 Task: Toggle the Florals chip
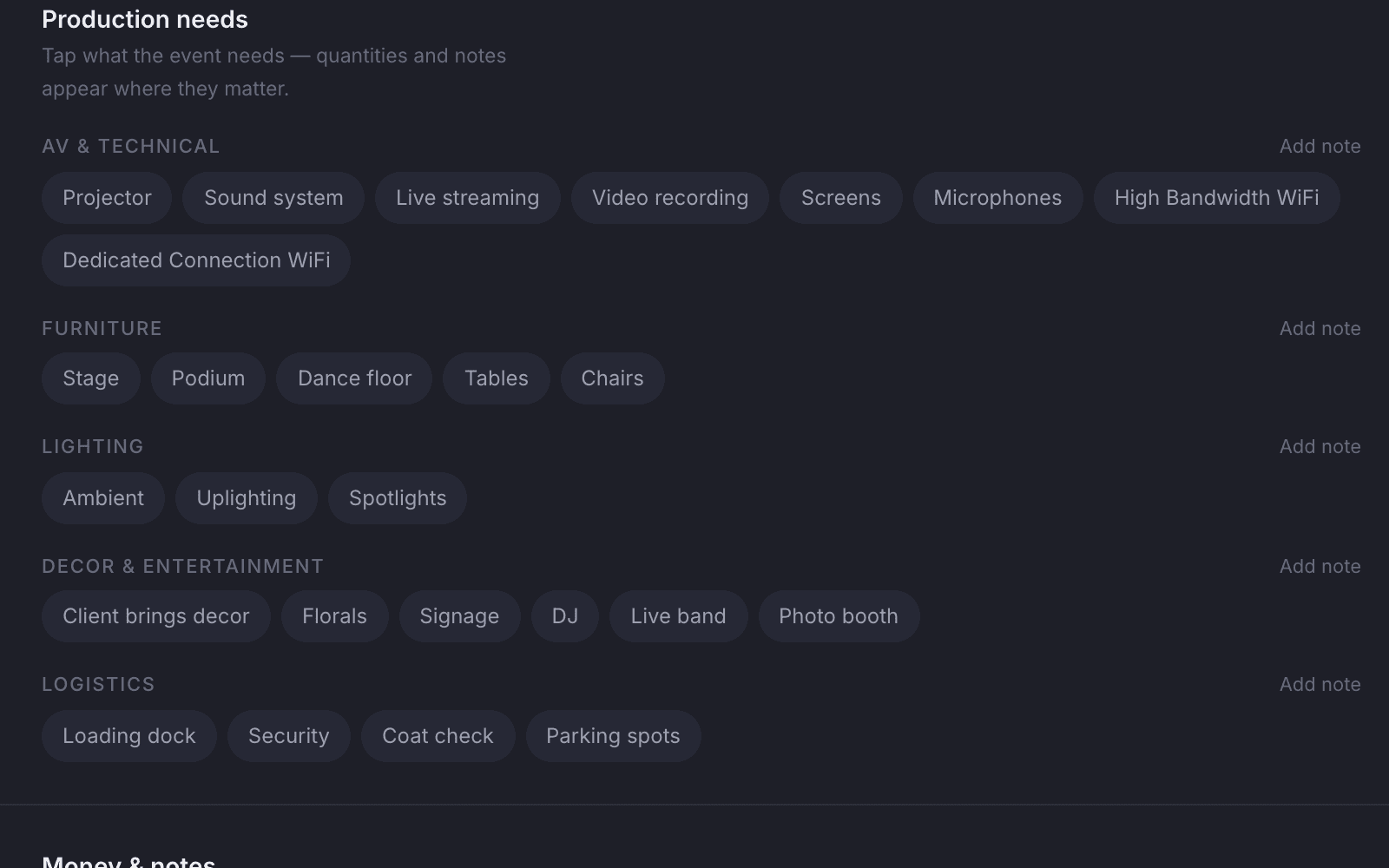[335, 616]
